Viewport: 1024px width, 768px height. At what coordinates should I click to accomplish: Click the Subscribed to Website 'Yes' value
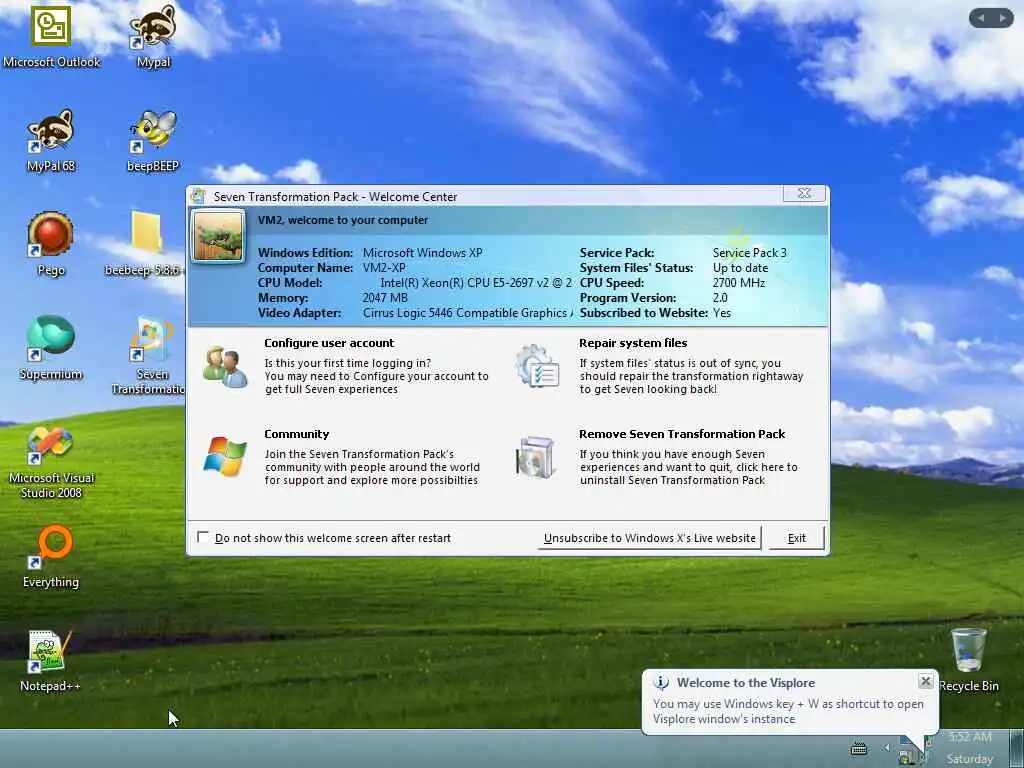(x=722, y=313)
